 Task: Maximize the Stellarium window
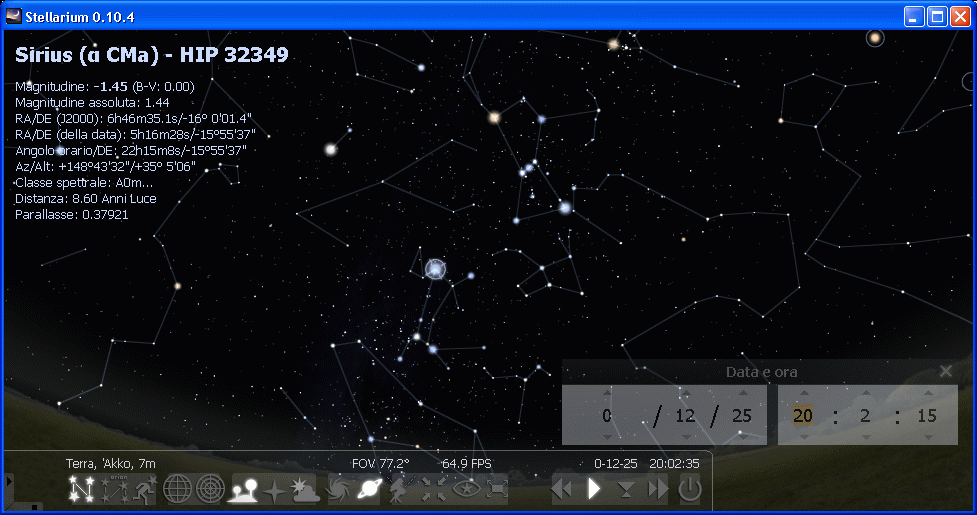937,16
